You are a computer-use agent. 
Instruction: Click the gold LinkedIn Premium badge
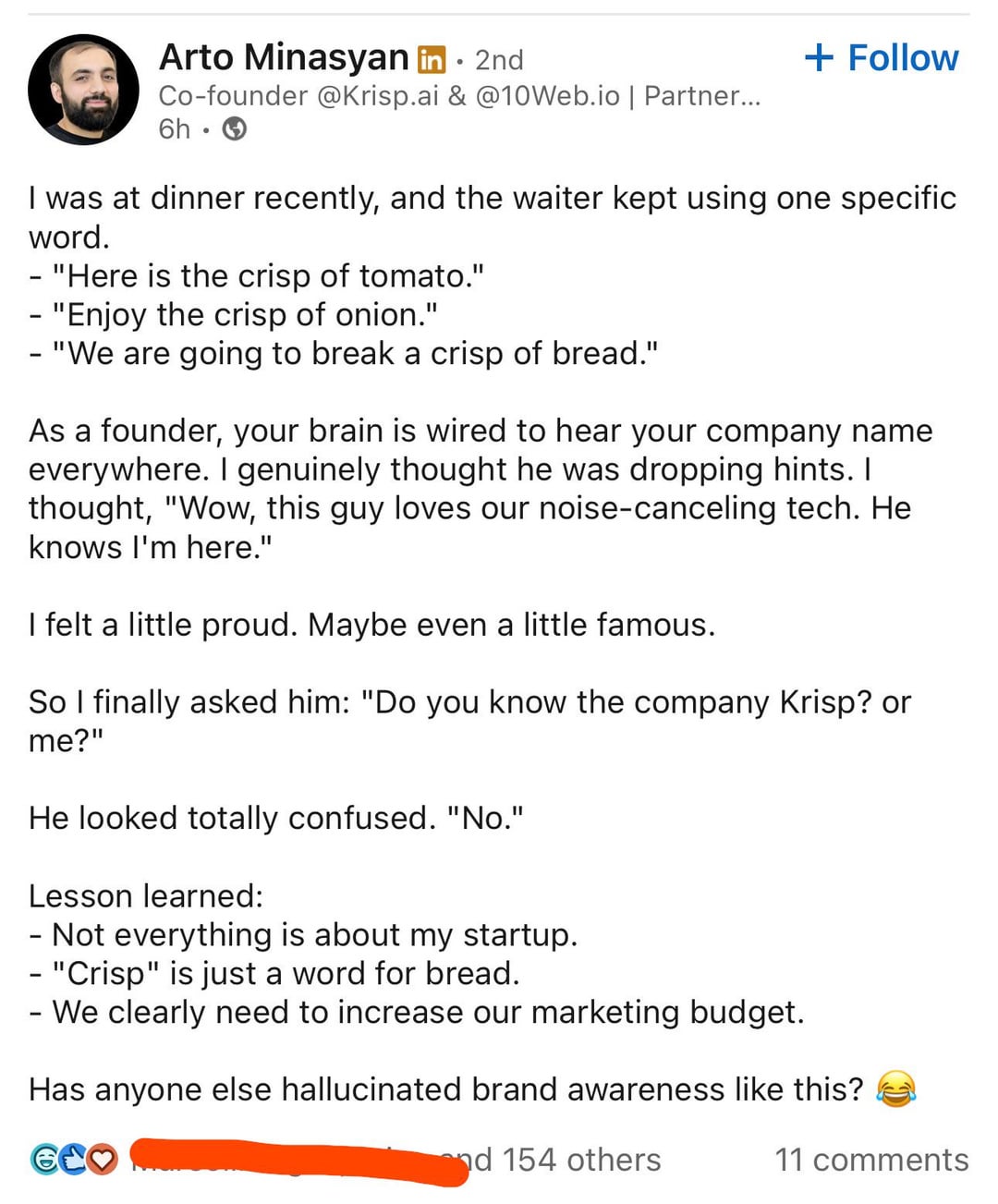click(432, 60)
